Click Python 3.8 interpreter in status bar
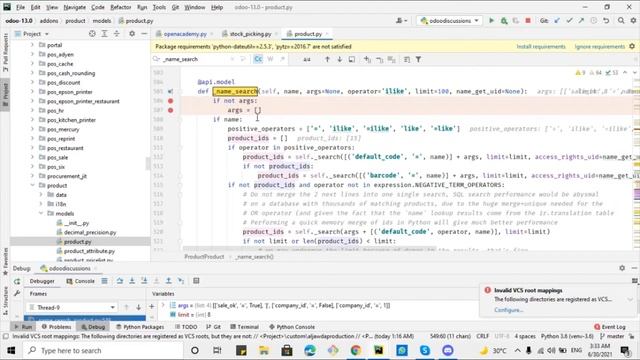 [x=567, y=336]
